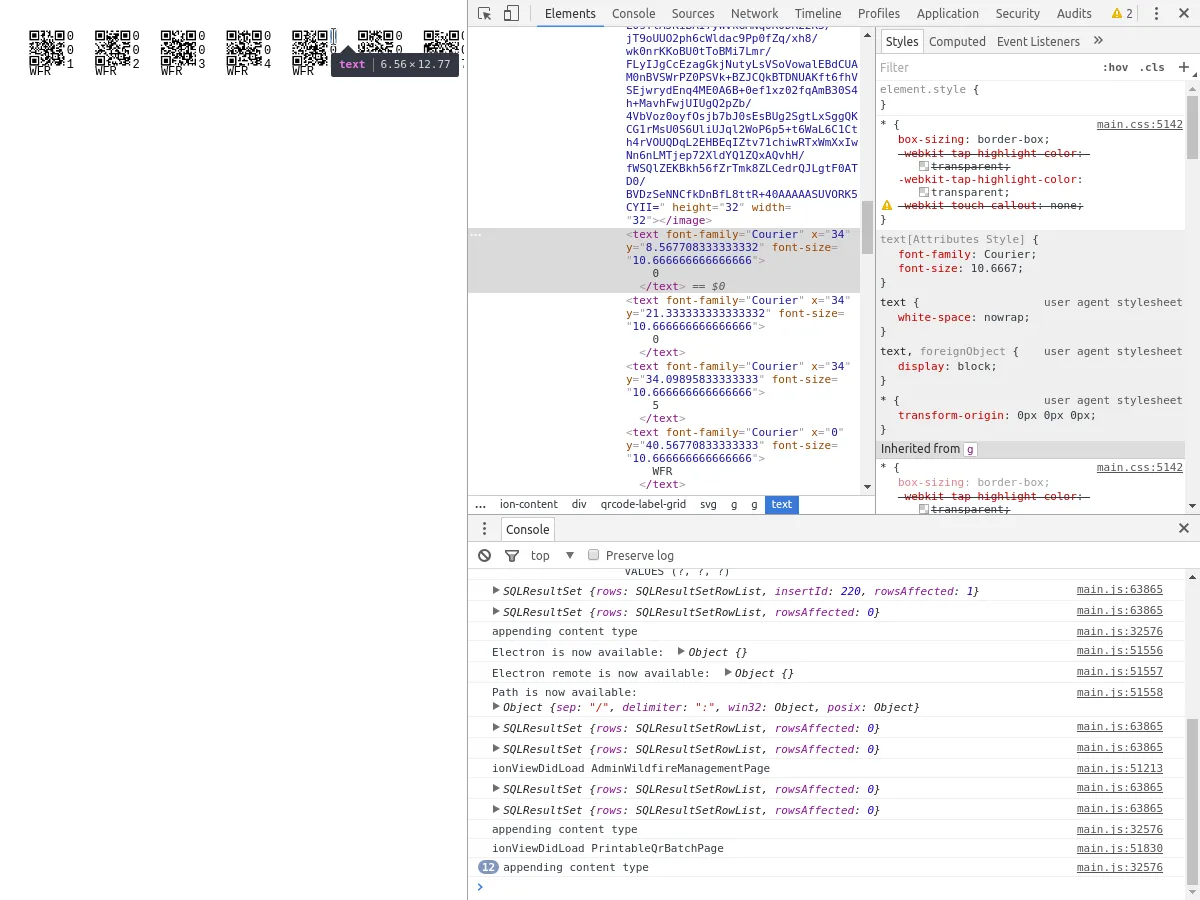The height and width of the screenshot is (900, 1200).
Task: Open the main.js:51558 source link
Action: [1120, 692]
